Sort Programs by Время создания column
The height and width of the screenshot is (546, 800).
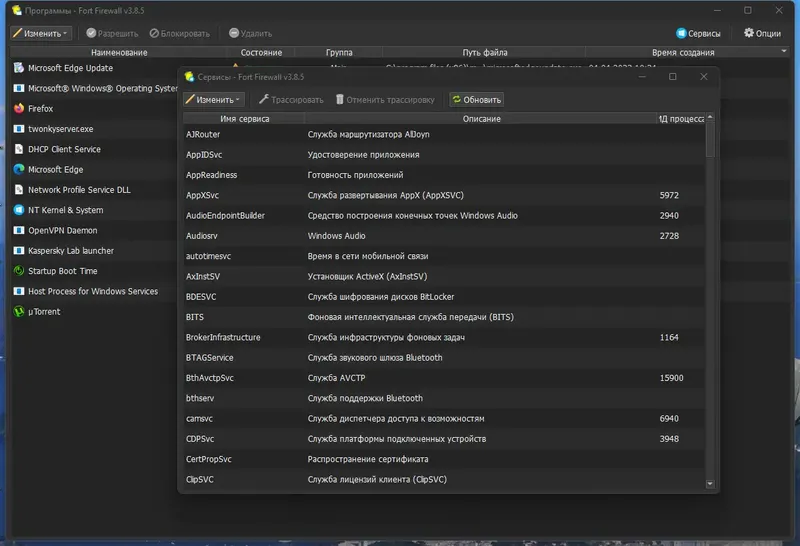(x=683, y=53)
